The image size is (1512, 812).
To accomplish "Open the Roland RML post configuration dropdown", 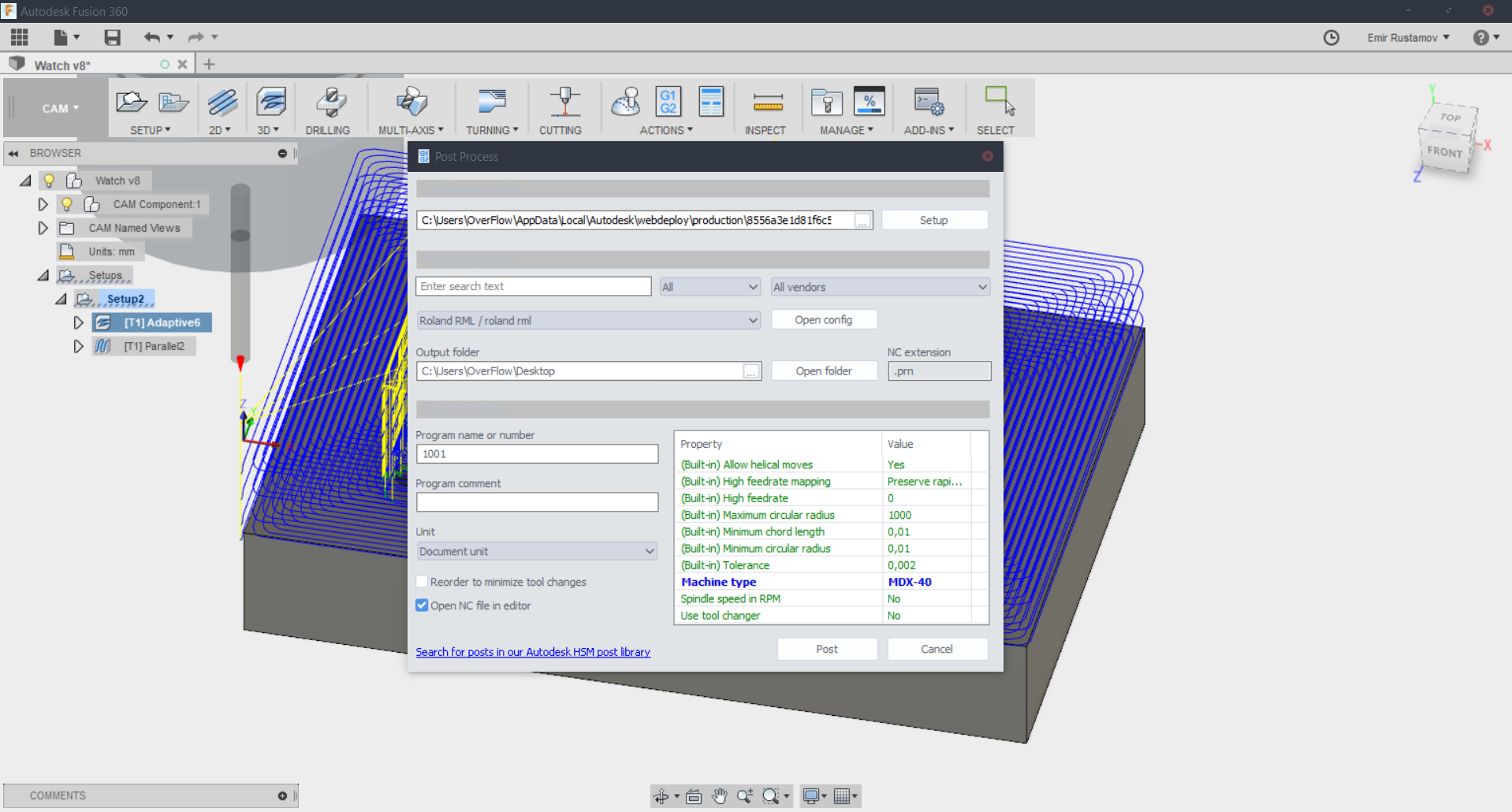I will pos(589,320).
